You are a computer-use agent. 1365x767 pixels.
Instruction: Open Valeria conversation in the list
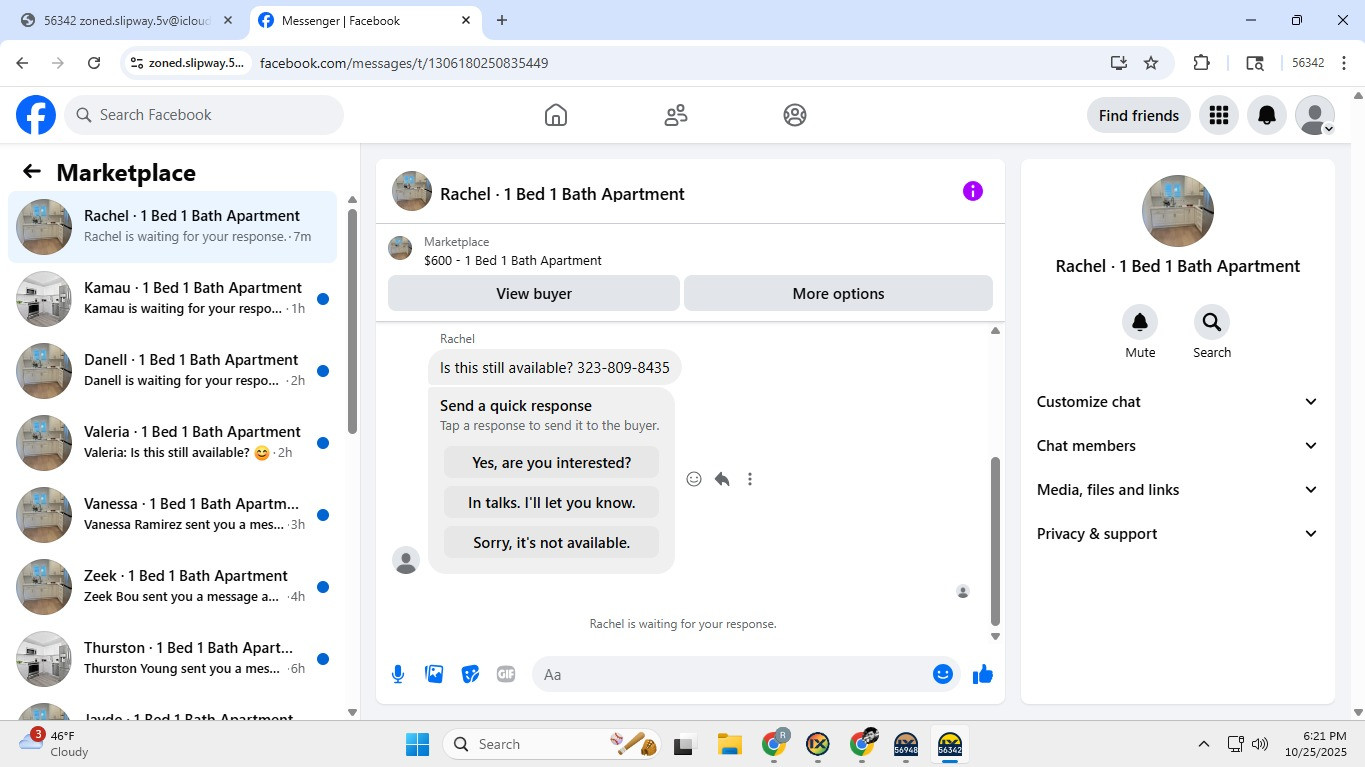(172, 443)
